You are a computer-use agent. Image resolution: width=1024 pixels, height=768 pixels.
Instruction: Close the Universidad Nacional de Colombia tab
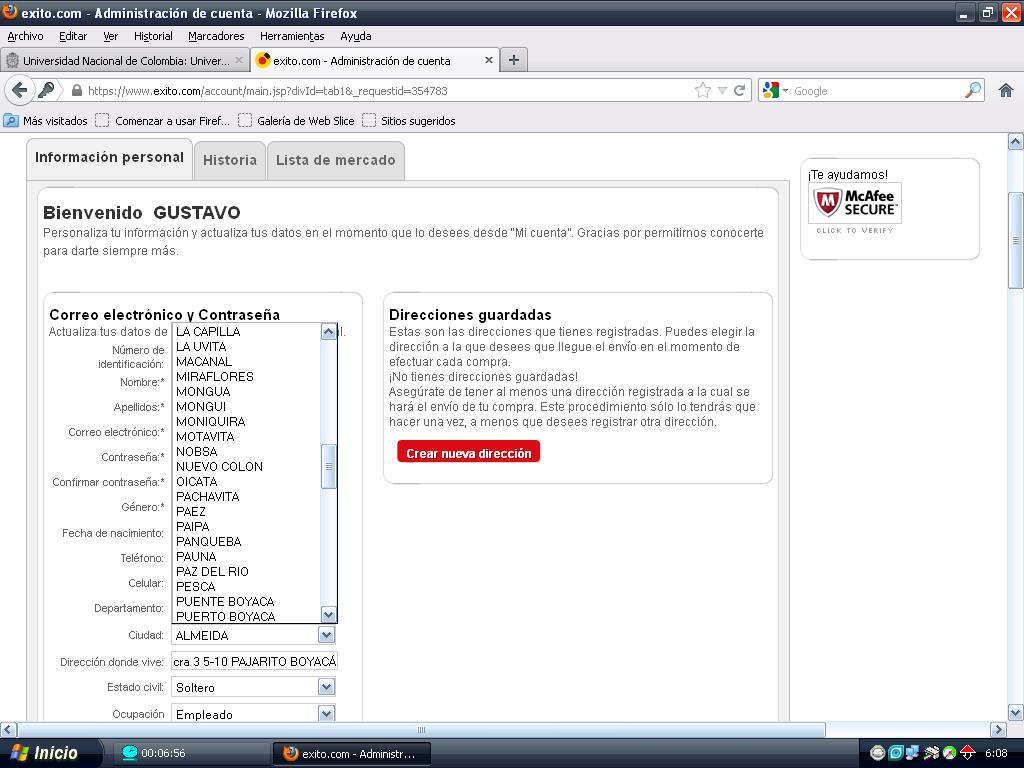(239, 60)
